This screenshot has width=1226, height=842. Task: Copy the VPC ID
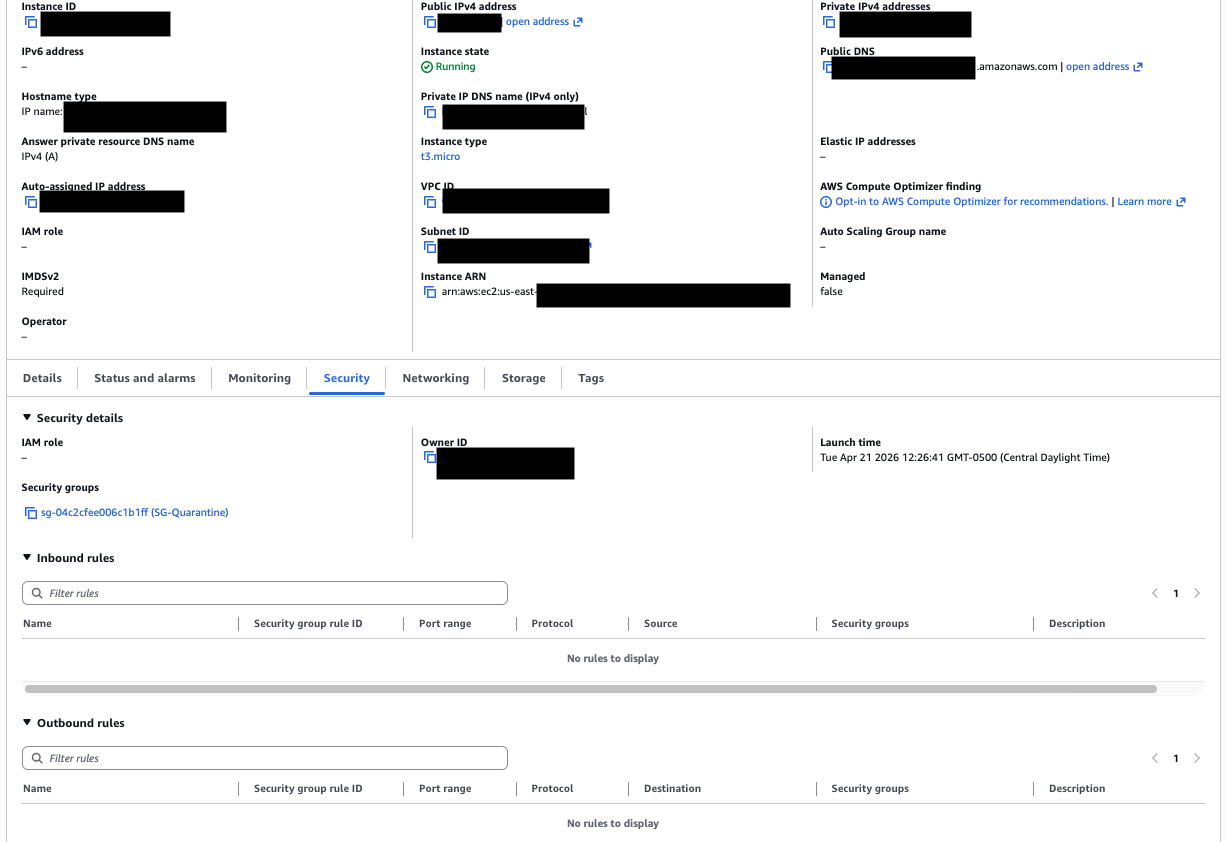tap(430, 202)
